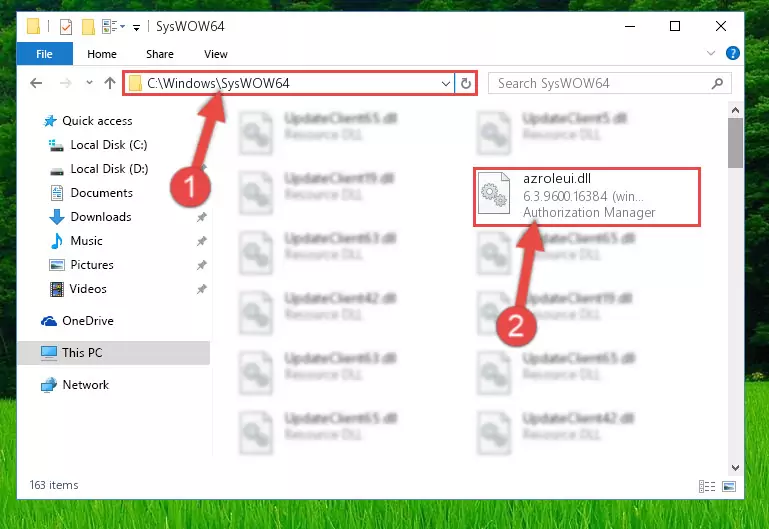
Task: Click the New folder quick access icon
Action: coord(88,26)
